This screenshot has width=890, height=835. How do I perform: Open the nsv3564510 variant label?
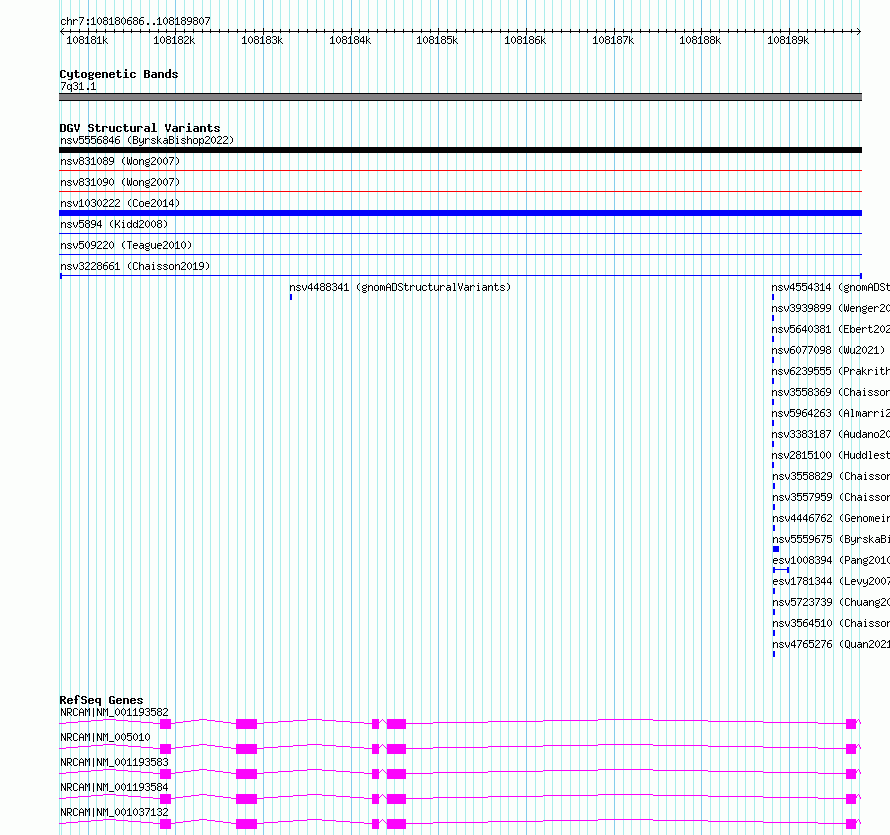pos(831,623)
